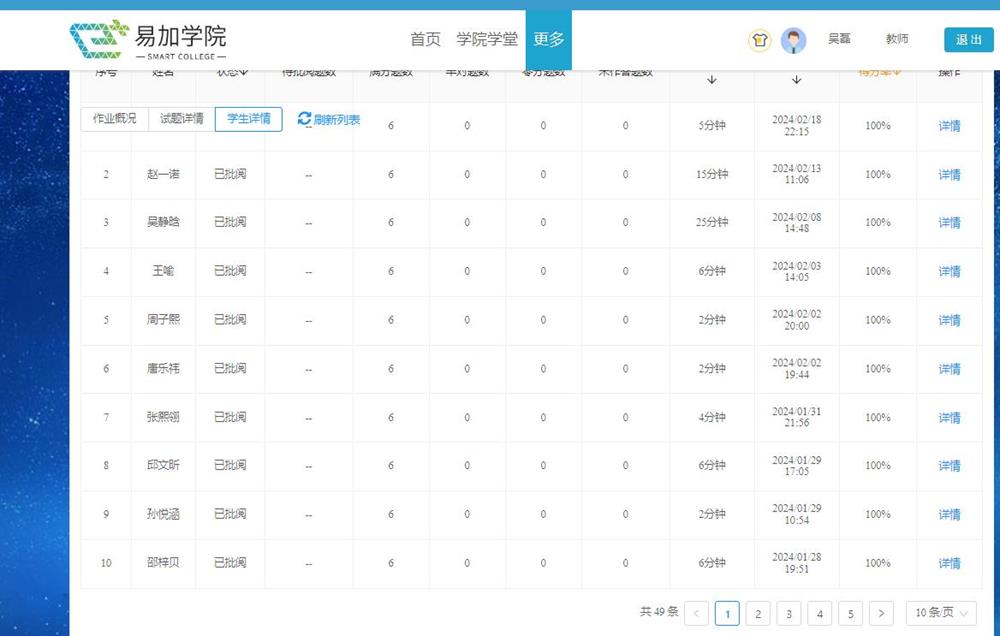This screenshot has width=1000, height=636.
Task: Go to page 2
Action: [x=758, y=614]
